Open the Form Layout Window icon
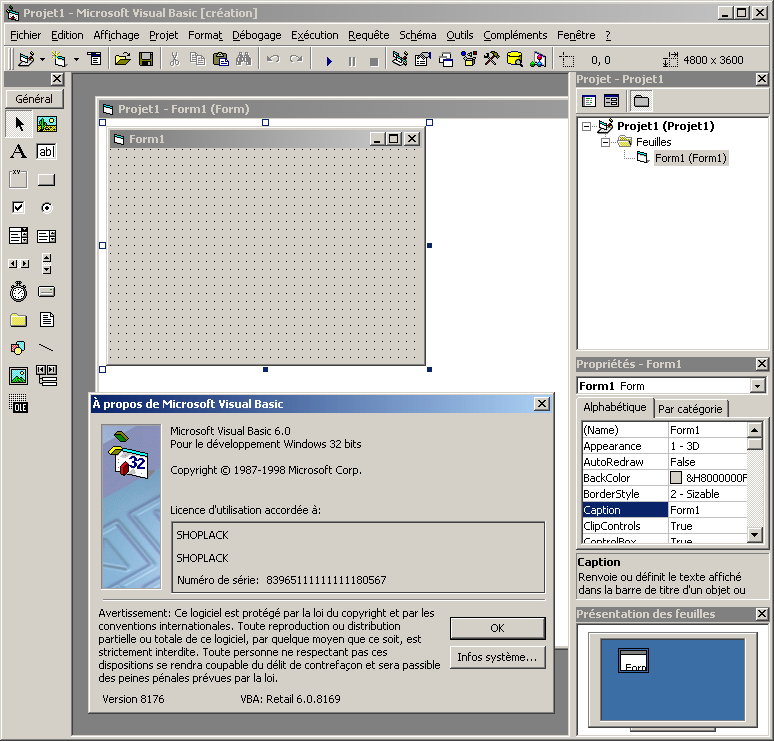The height and width of the screenshot is (741, 774). 446,60
